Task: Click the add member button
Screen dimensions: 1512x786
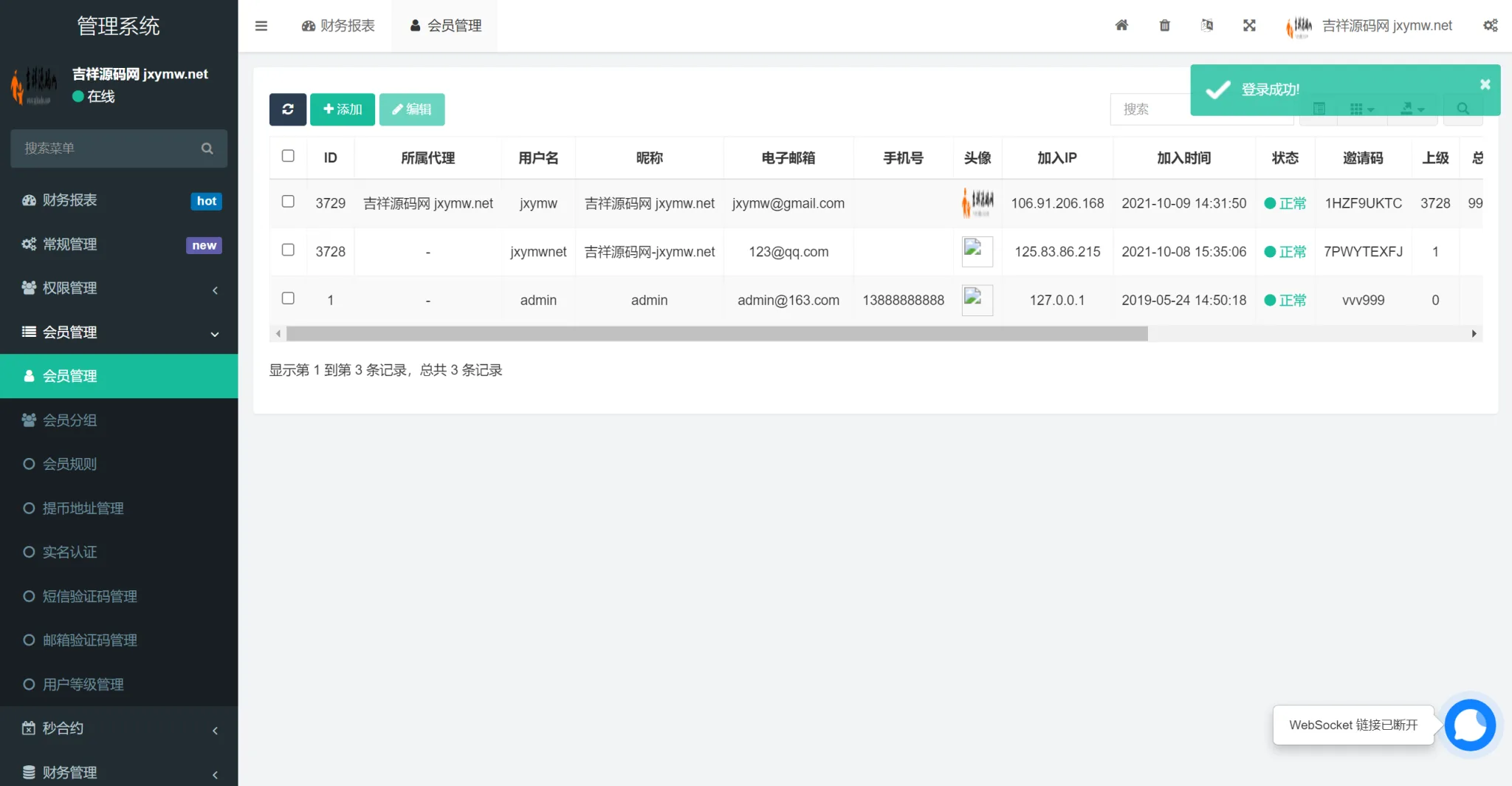Action: click(343, 109)
